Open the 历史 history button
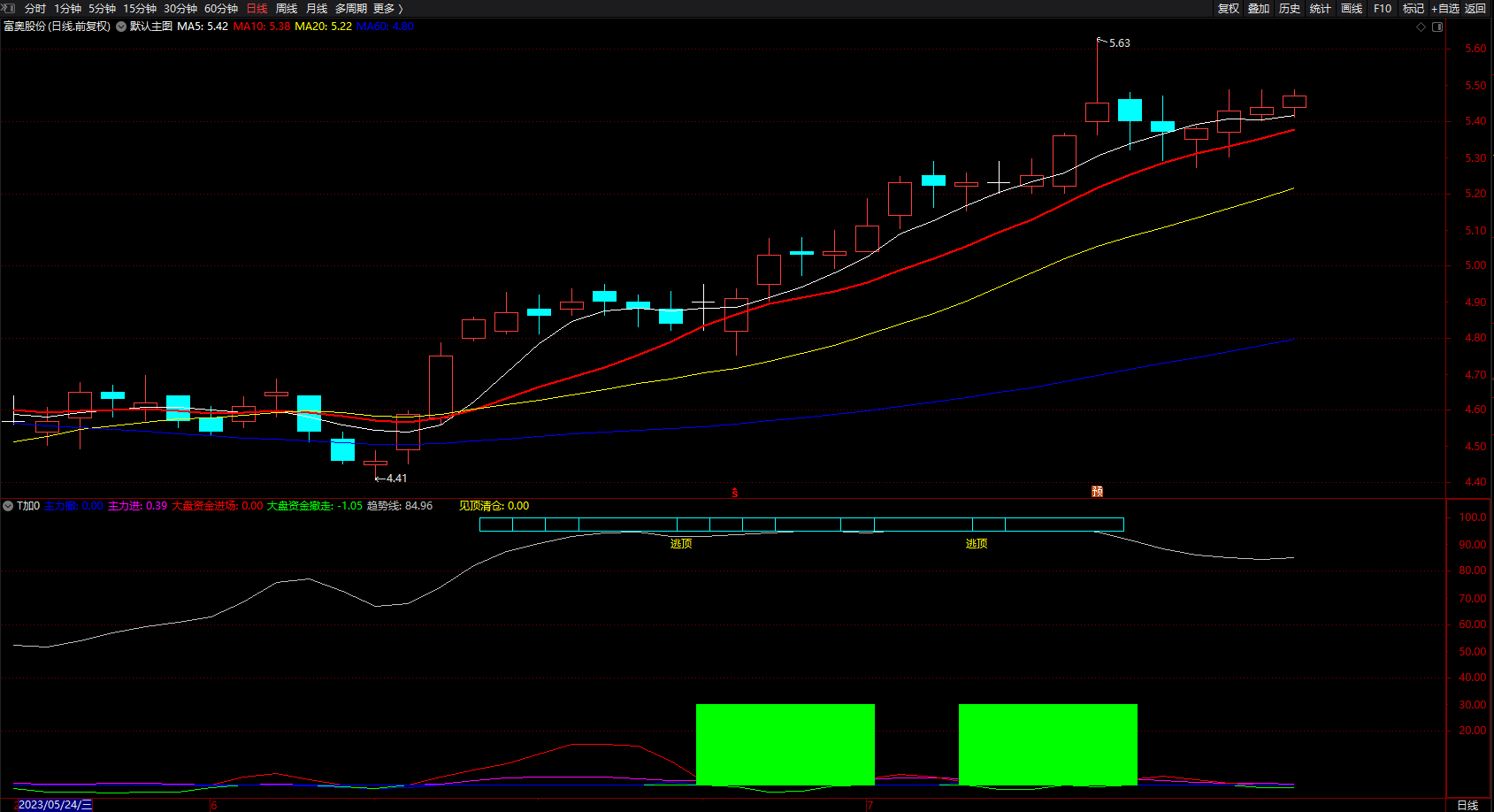The height and width of the screenshot is (812, 1494). [1290, 8]
